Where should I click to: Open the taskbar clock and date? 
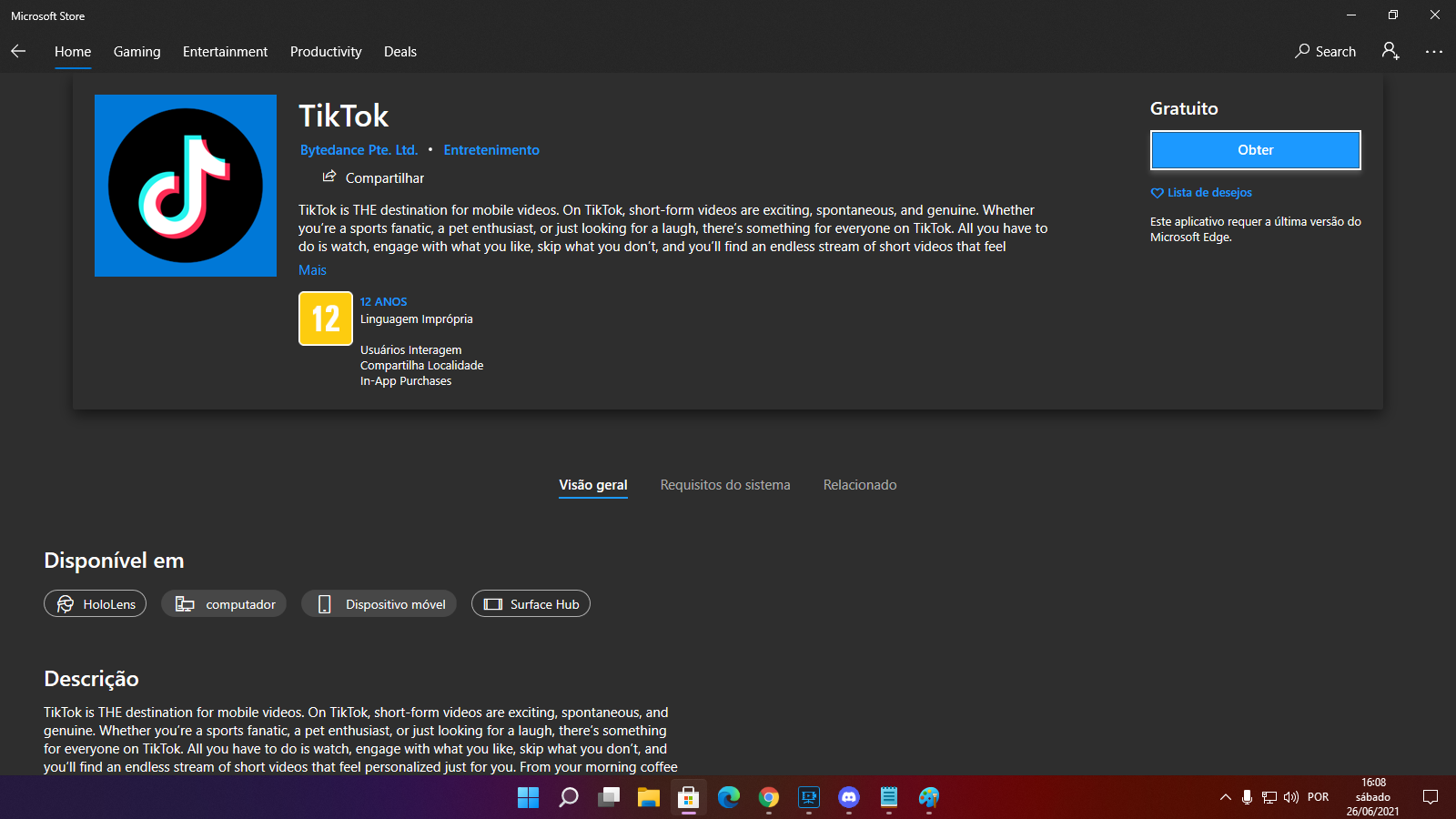coord(1373,797)
